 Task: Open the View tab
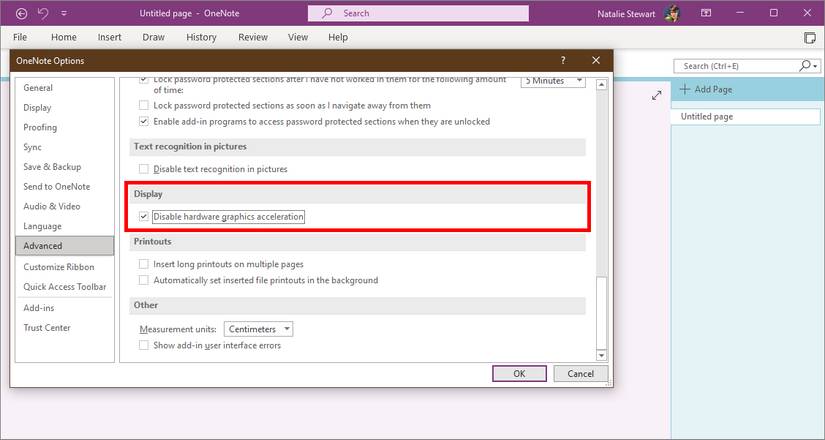coord(298,37)
